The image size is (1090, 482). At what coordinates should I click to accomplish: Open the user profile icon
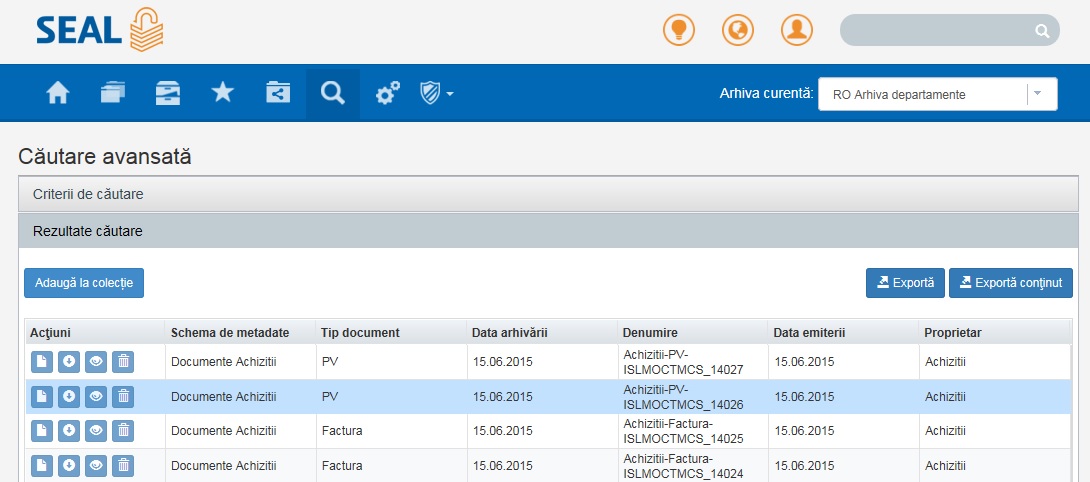pyautogui.click(x=797, y=30)
